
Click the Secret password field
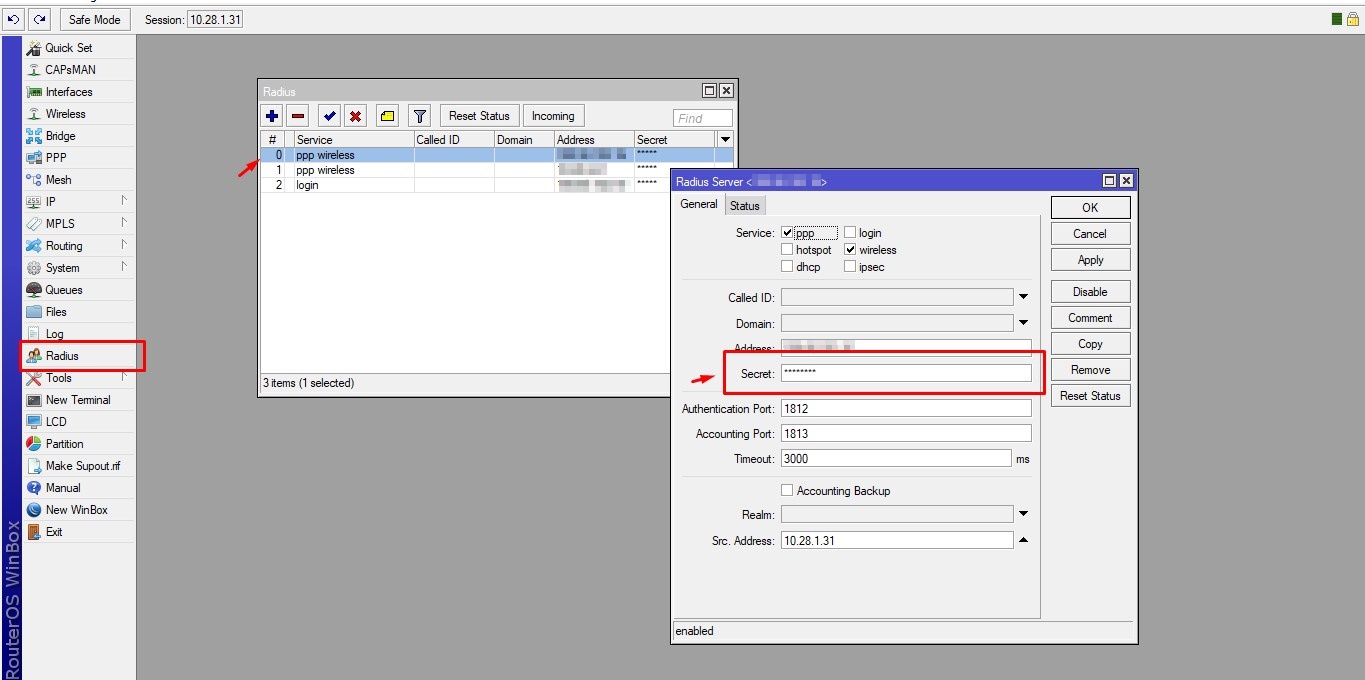(906, 373)
